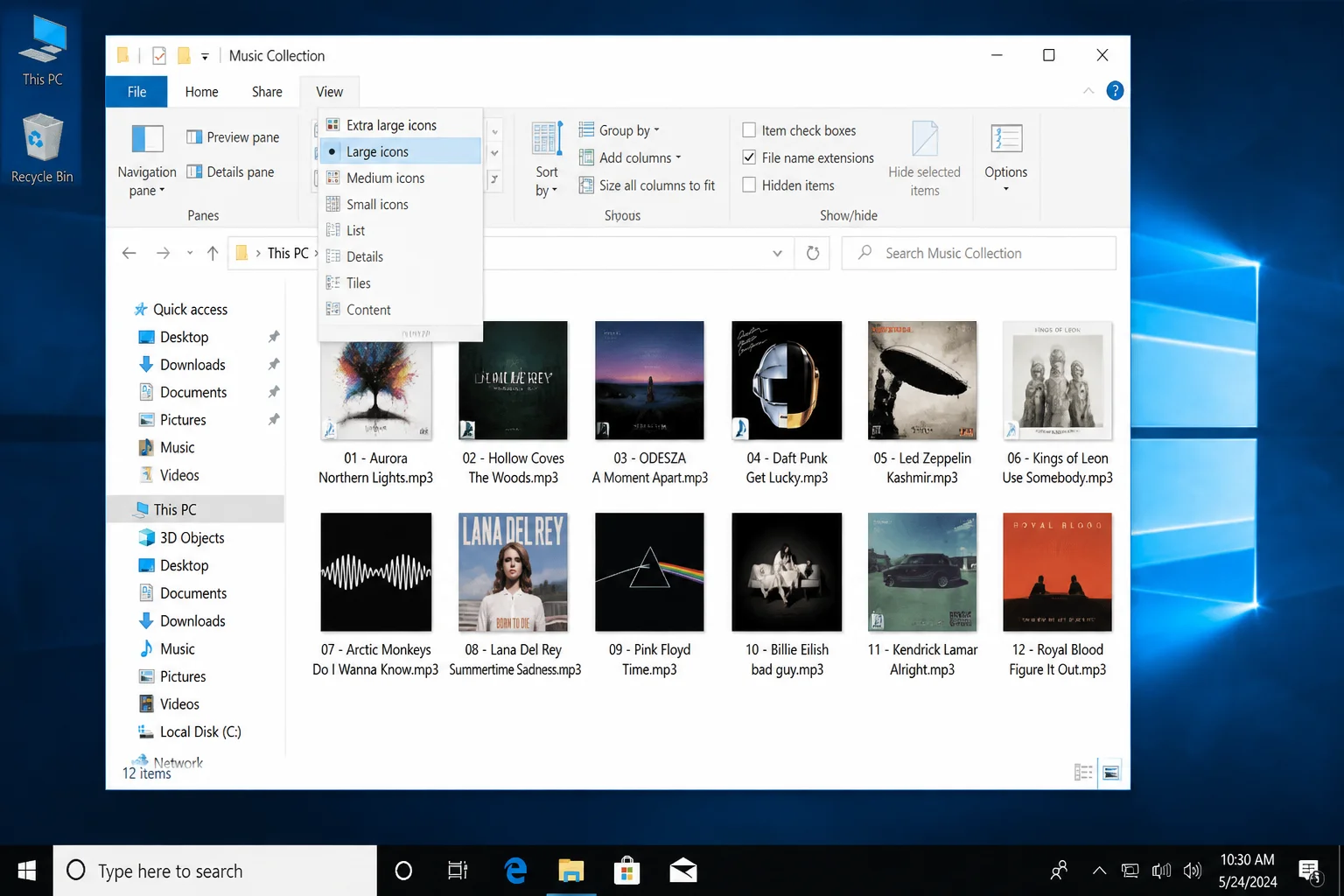Refresh the Music Collection folder
This screenshot has width=1344, height=896.
(x=813, y=253)
